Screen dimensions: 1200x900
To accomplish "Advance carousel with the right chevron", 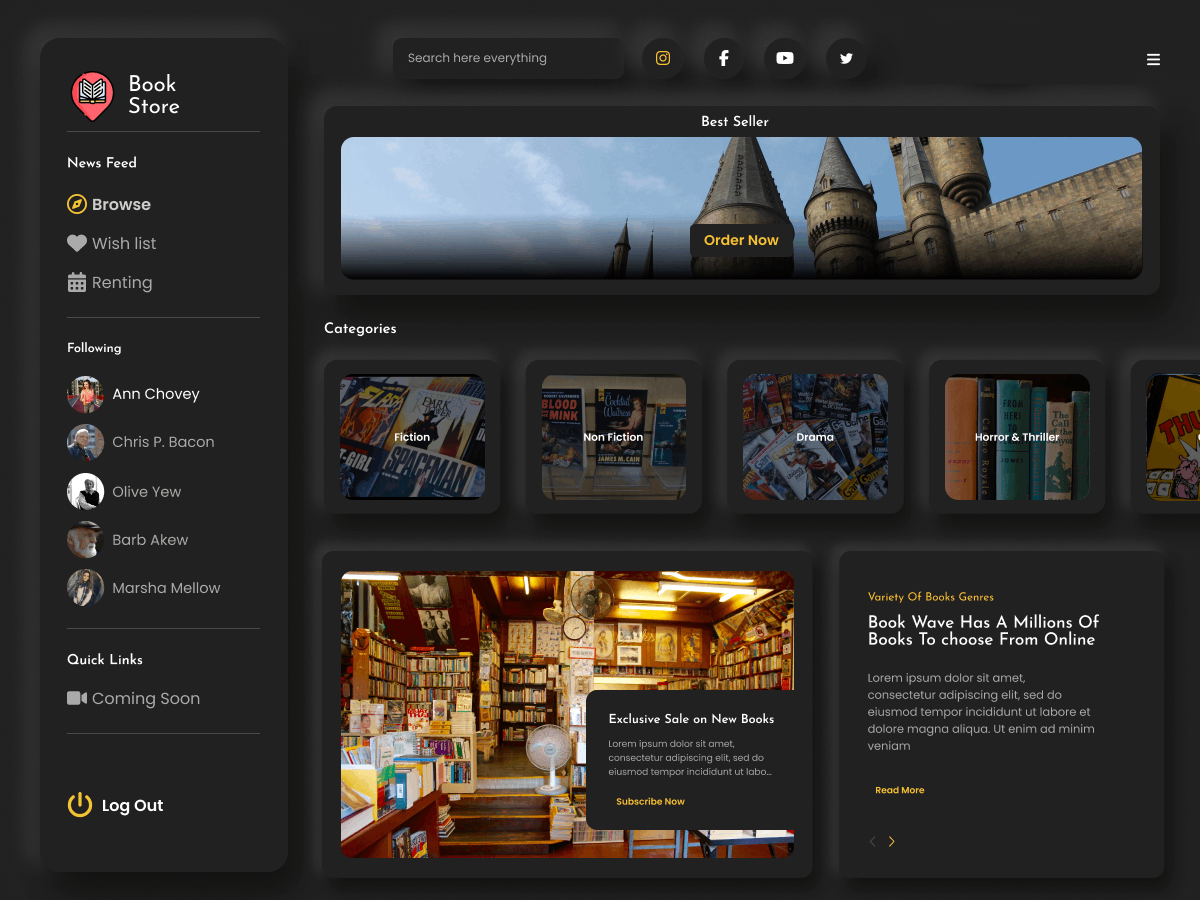I will pos(891,841).
